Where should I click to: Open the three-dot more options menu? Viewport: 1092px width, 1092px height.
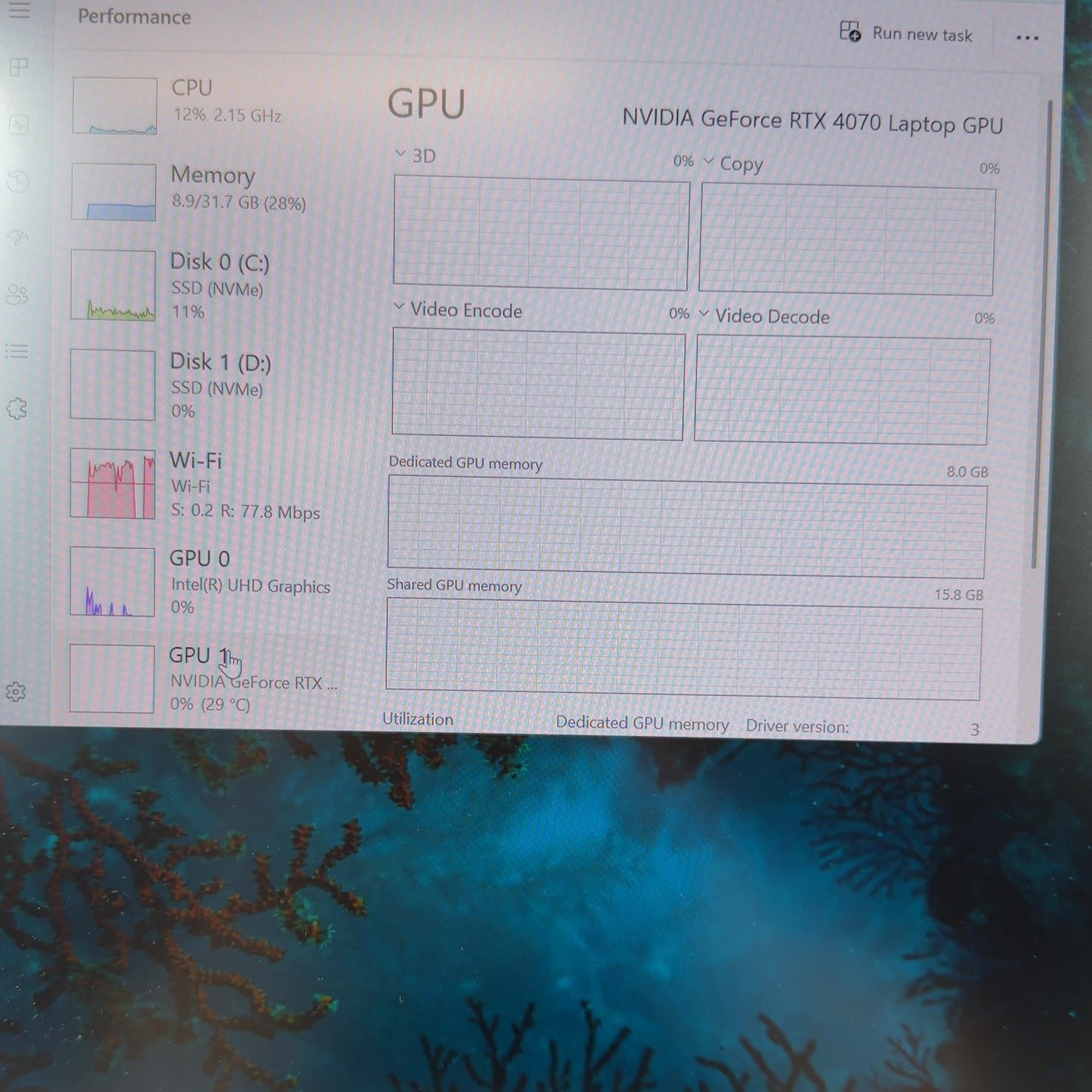click(x=1027, y=37)
